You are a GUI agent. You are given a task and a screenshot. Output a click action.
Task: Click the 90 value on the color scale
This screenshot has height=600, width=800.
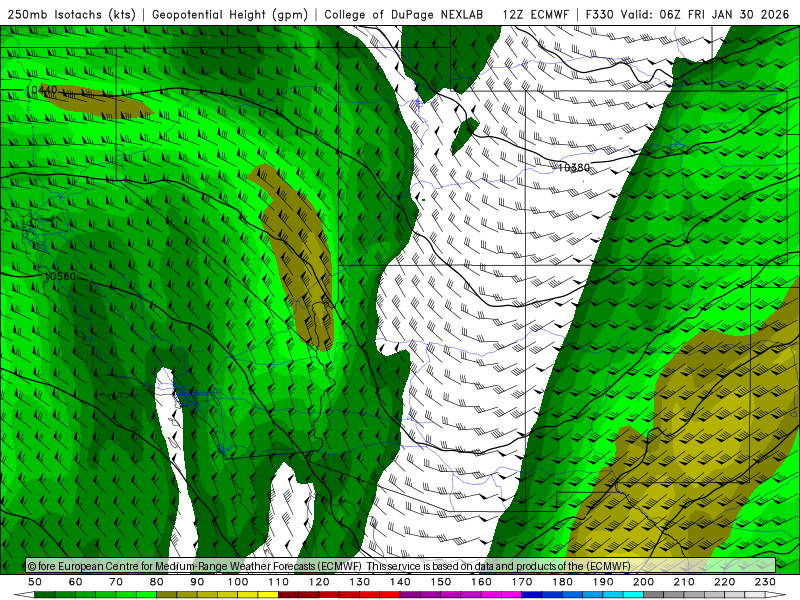click(x=197, y=582)
